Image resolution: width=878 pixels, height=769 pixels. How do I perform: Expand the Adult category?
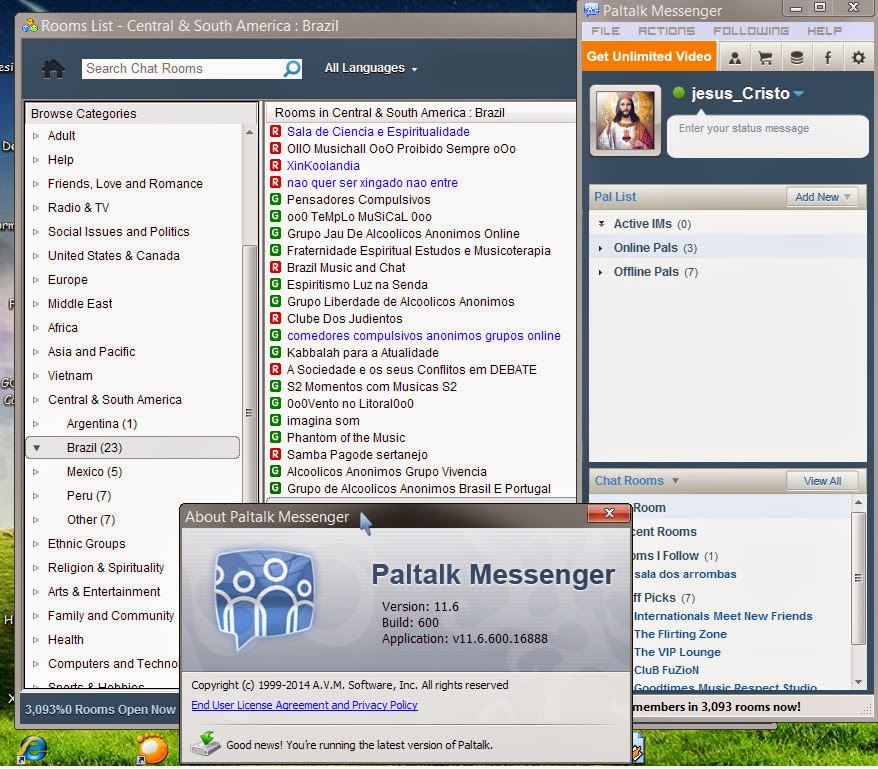pyautogui.click(x=36, y=136)
